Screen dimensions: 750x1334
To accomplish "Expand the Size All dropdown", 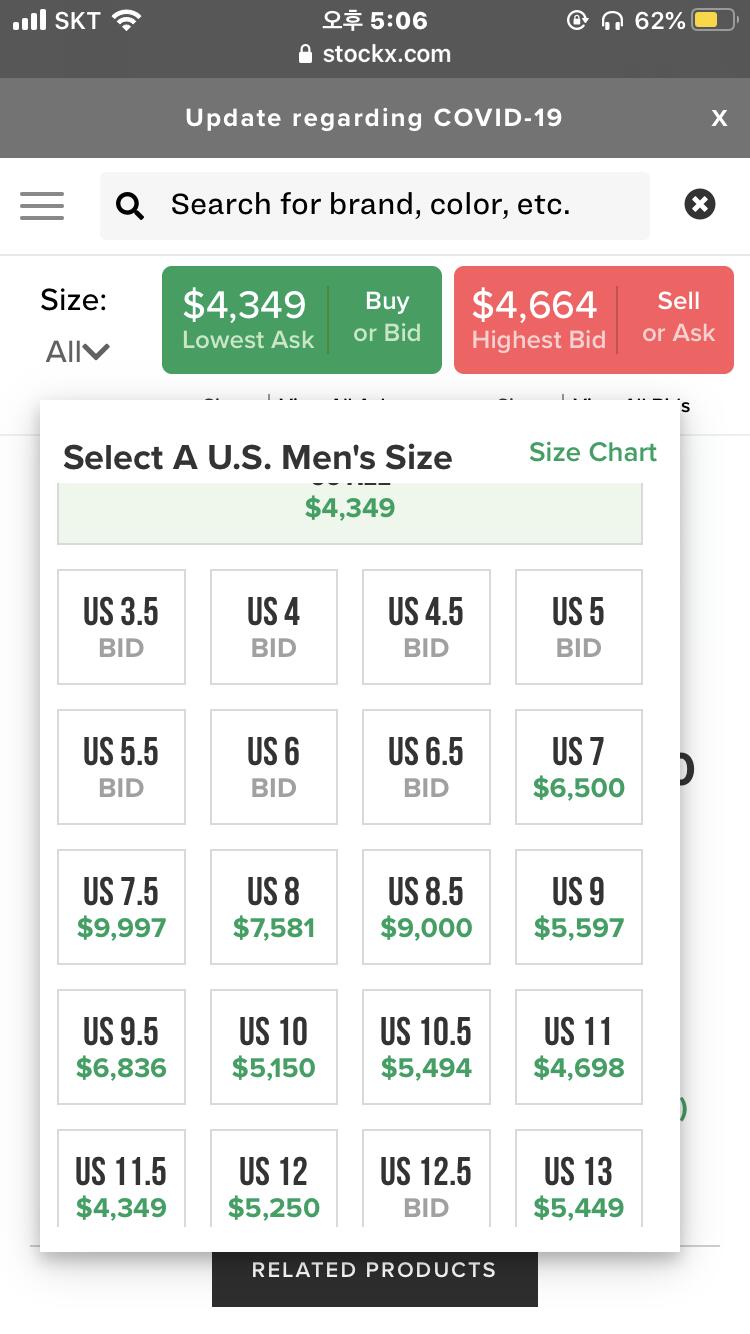I will [76, 350].
